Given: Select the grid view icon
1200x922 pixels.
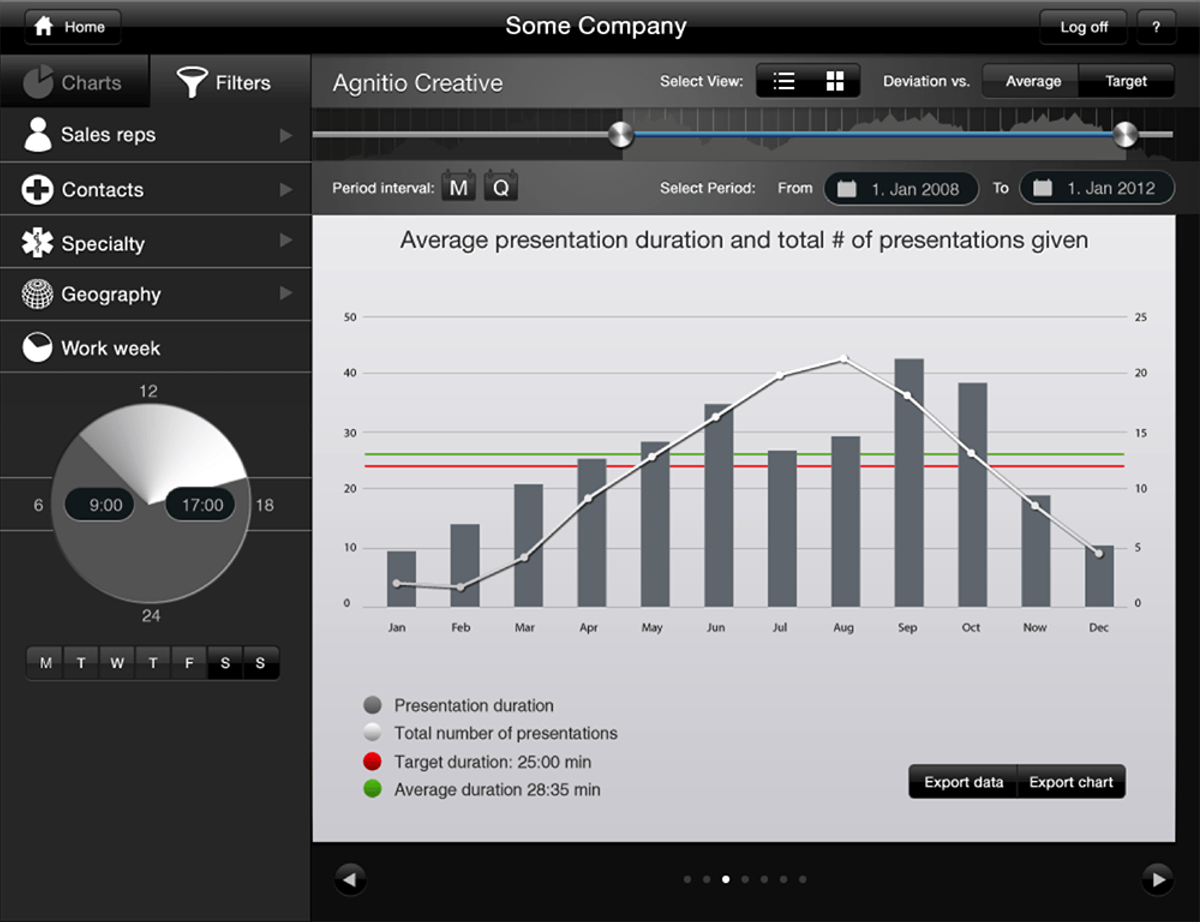Looking at the screenshot, I should pyautogui.click(x=835, y=82).
